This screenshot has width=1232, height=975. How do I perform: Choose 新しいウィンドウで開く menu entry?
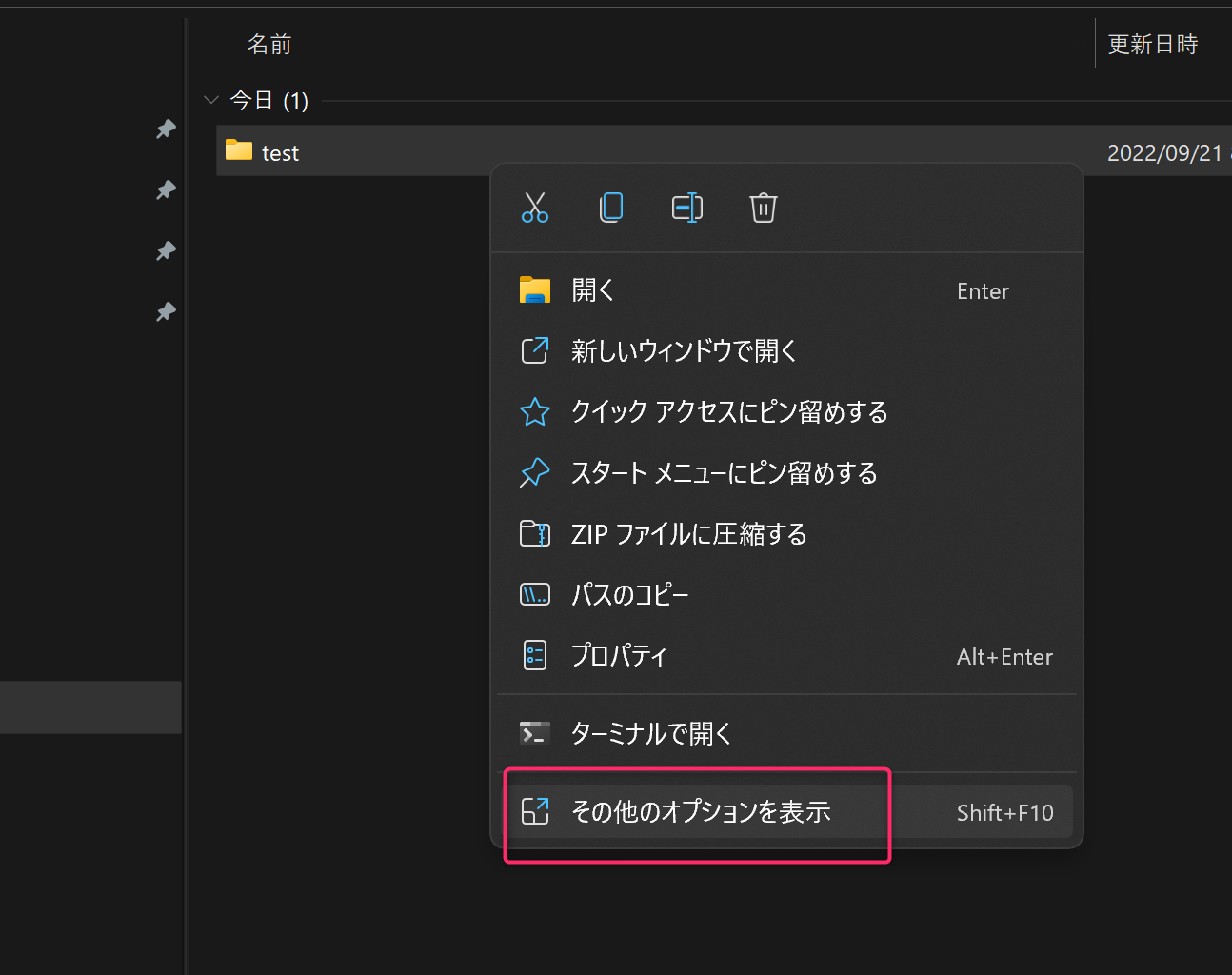(x=684, y=351)
